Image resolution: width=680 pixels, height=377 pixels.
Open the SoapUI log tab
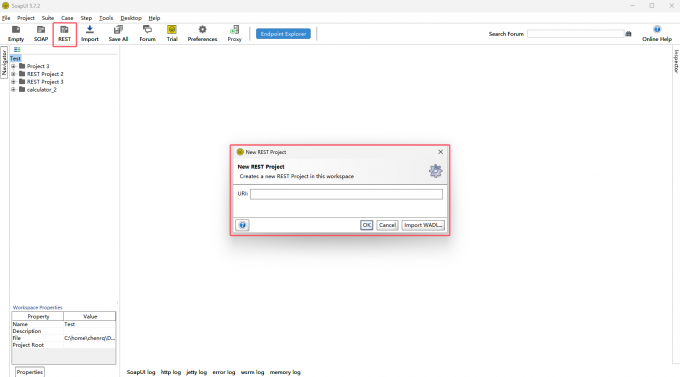click(141, 372)
